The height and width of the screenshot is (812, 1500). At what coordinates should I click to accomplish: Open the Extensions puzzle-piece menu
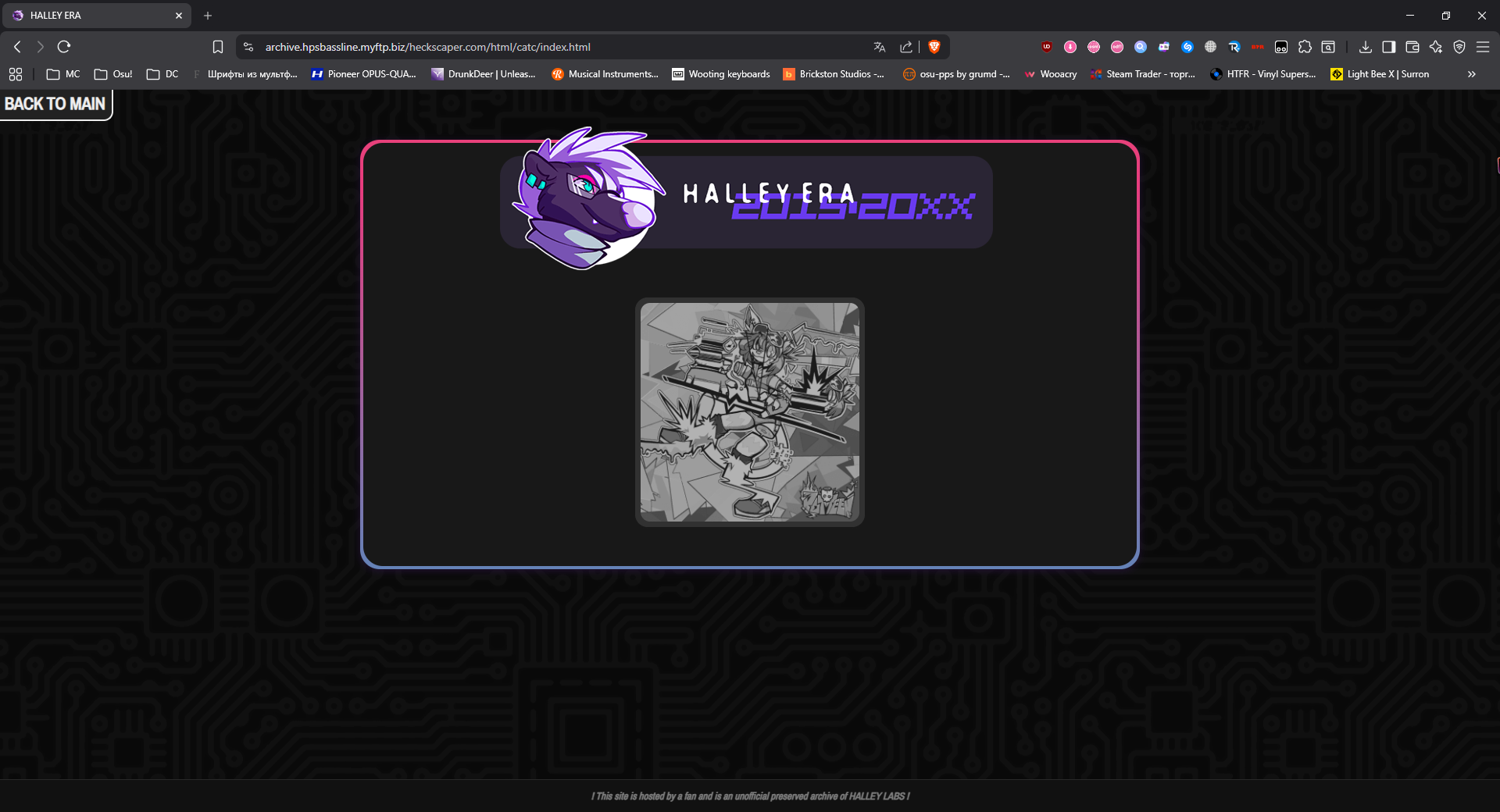coord(1305,47)
